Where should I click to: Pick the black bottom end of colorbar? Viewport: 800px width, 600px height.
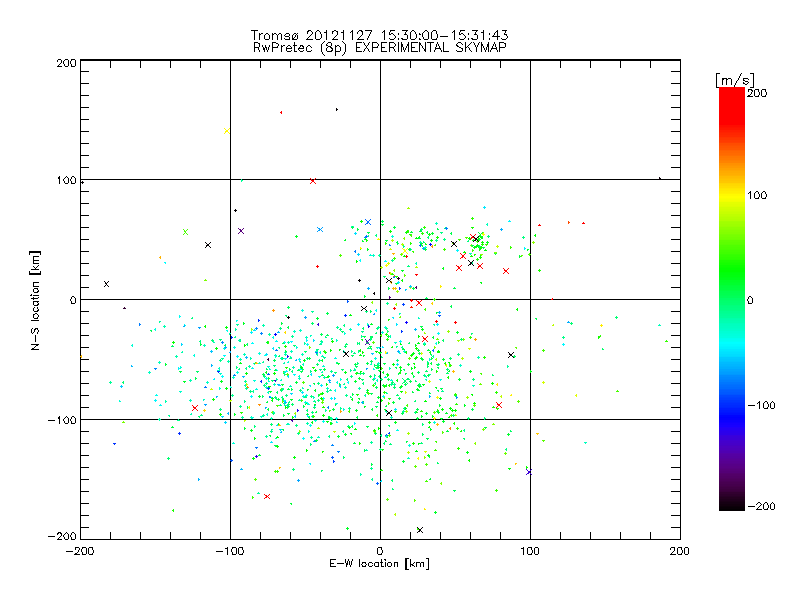click(x=732, y=505)
